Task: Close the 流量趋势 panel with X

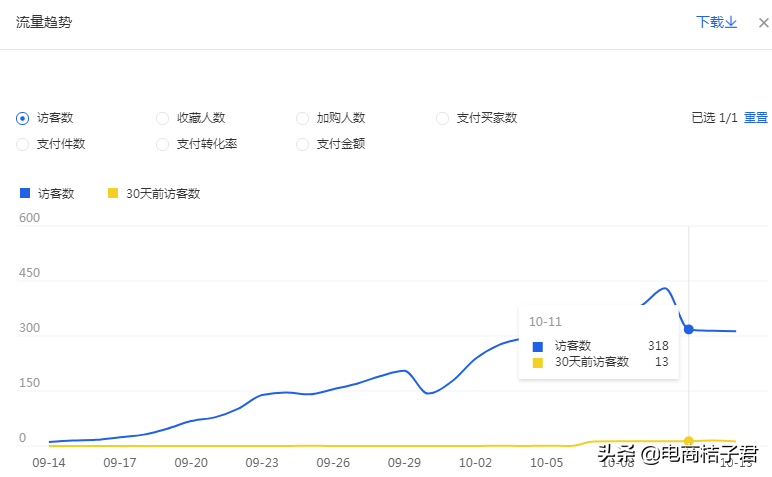Action: click(764, 23)
